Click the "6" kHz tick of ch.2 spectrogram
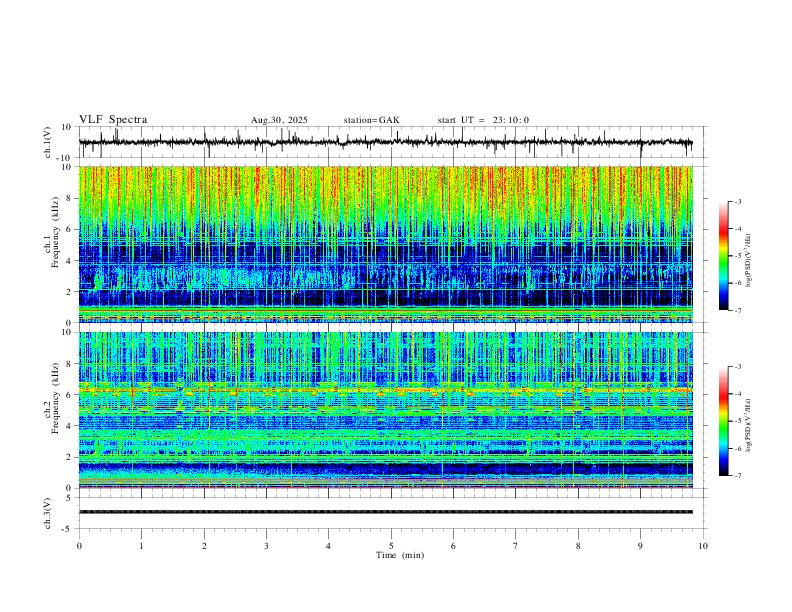Image resolution: width=792 pixels, height=612 pixels. (70, 395)
